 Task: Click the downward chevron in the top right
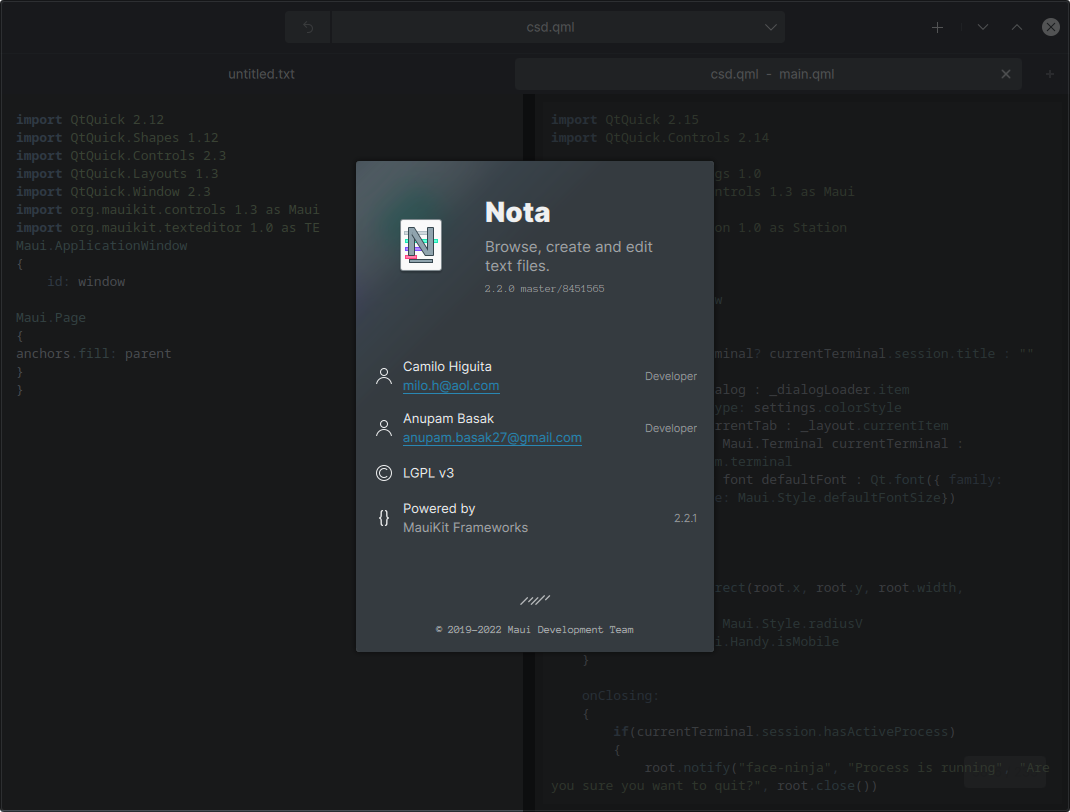(x=983, y=27)
